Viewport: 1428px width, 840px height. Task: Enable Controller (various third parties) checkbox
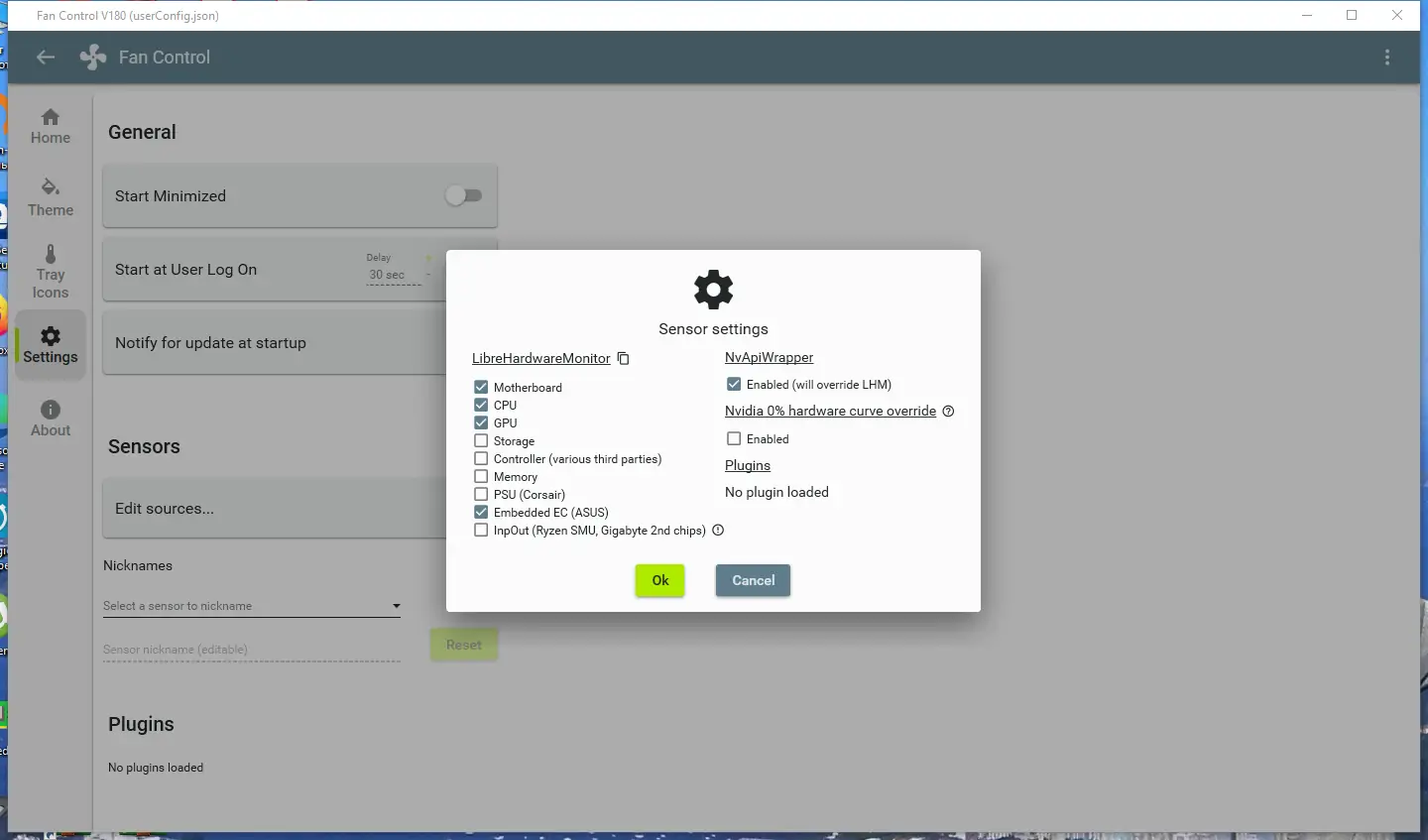coord(481,458)
